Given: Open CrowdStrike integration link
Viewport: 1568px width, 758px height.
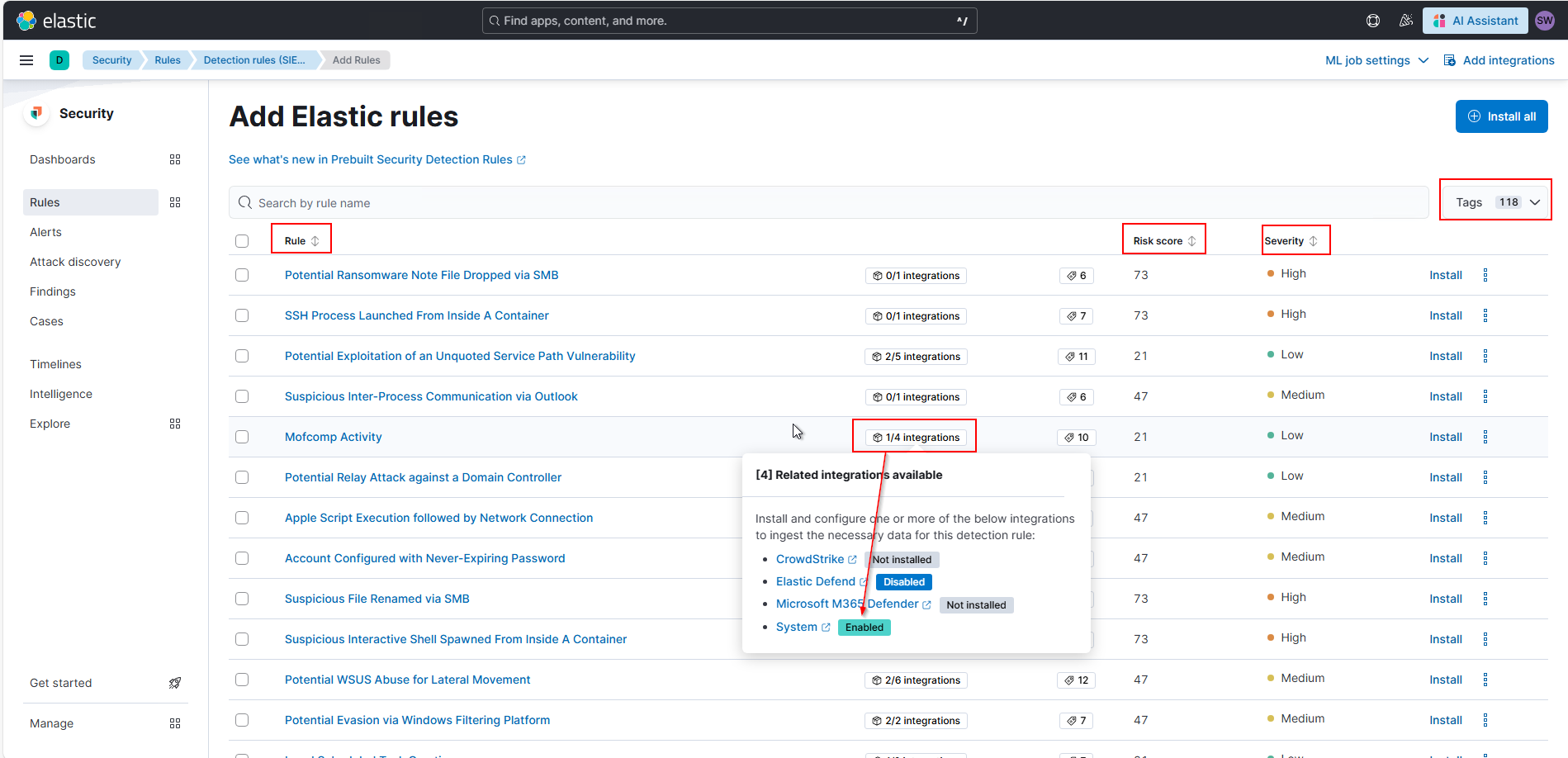Looking at the screenshot, I should pyautogui.click(x=816, y=559).
